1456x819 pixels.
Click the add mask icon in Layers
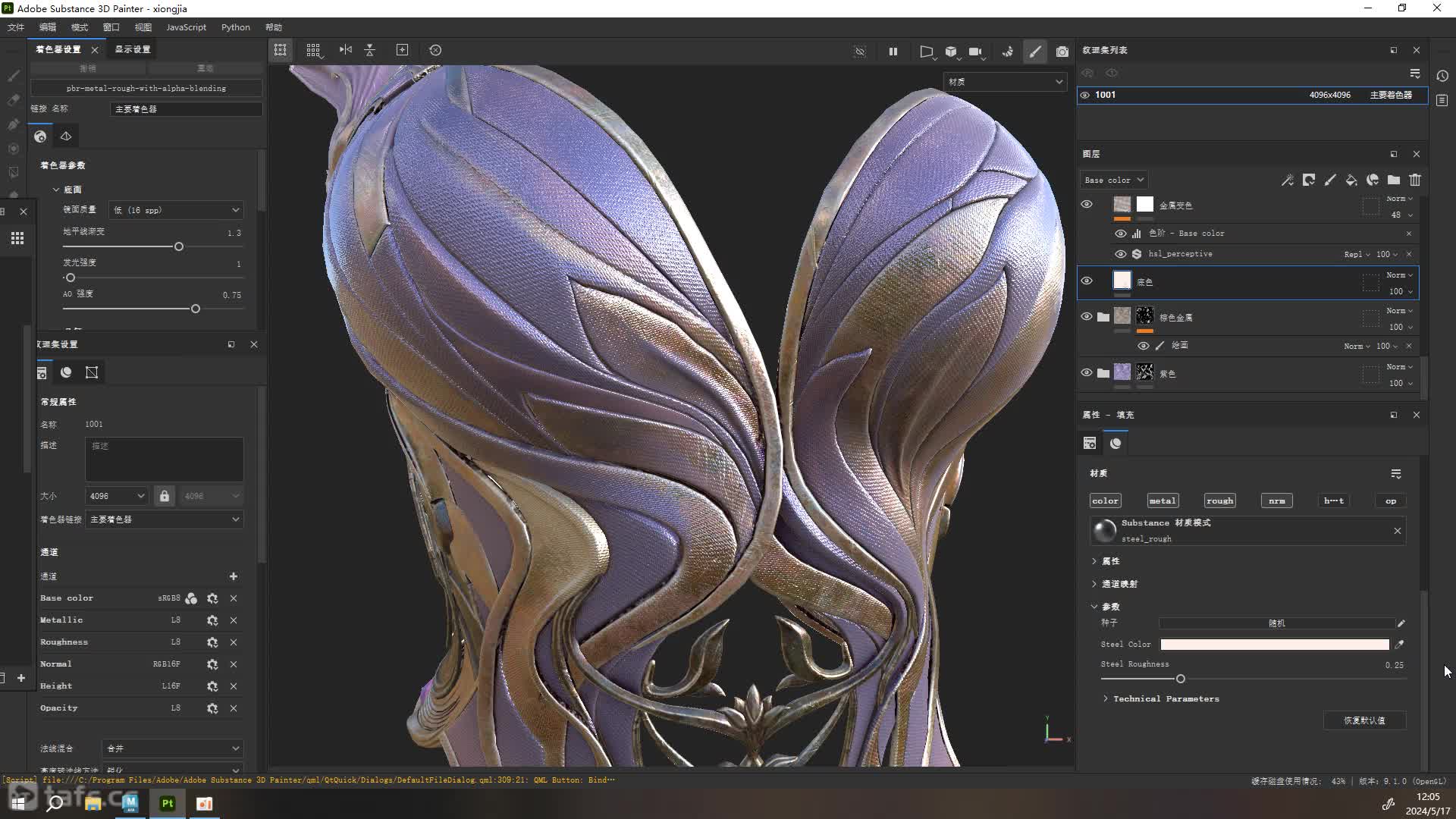(x=1309, y=180)
